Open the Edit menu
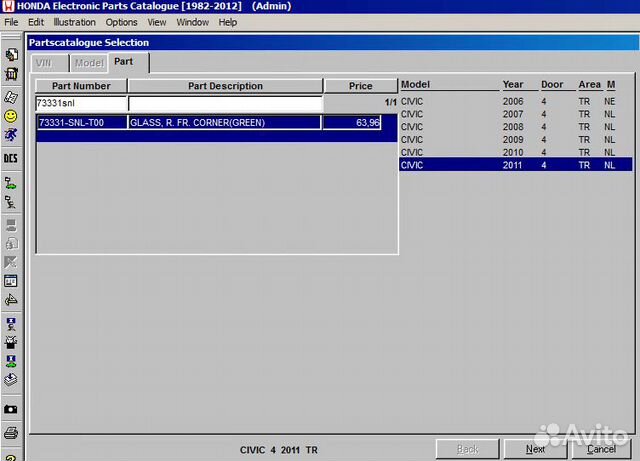Viewport: 640px width, 461px height. click(36, 22)
